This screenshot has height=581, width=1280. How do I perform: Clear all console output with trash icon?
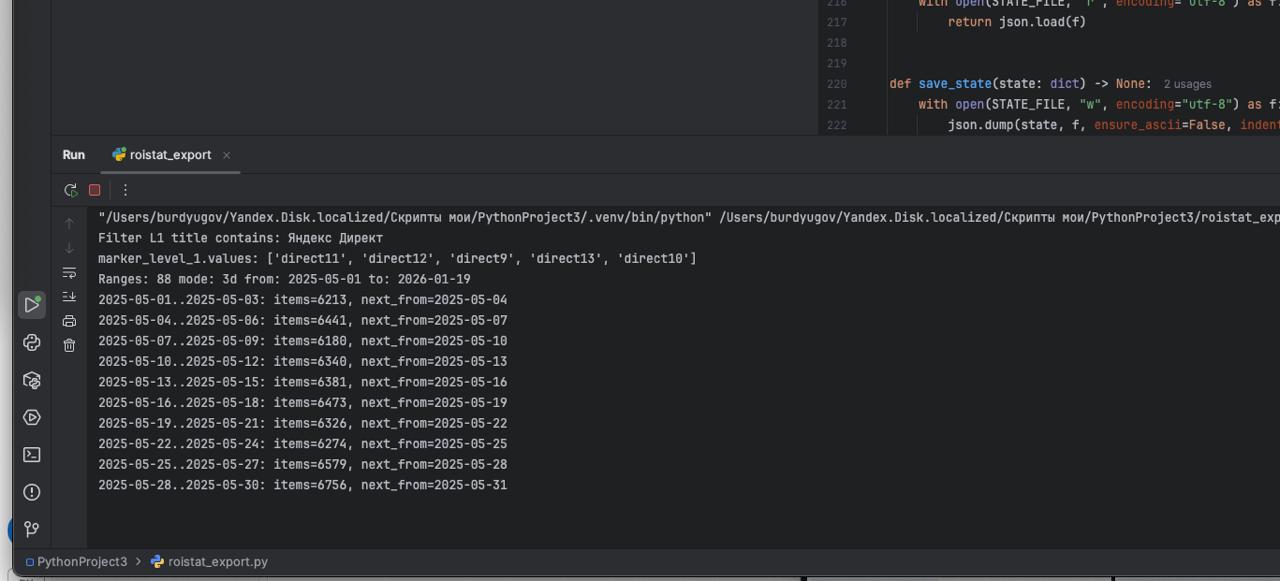pyautogui.click(x=69, y=345)
